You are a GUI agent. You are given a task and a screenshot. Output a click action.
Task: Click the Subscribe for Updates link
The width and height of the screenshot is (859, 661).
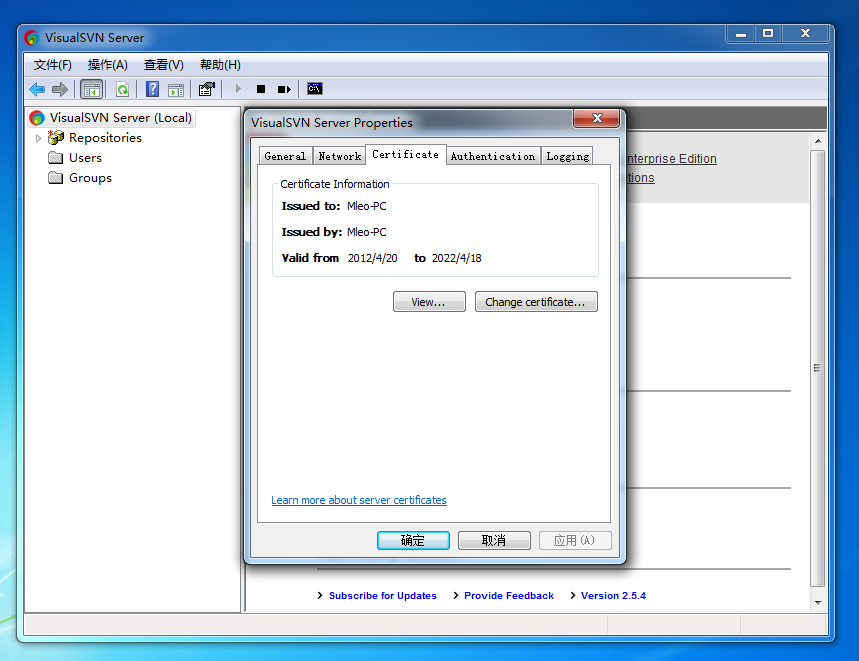382,595
